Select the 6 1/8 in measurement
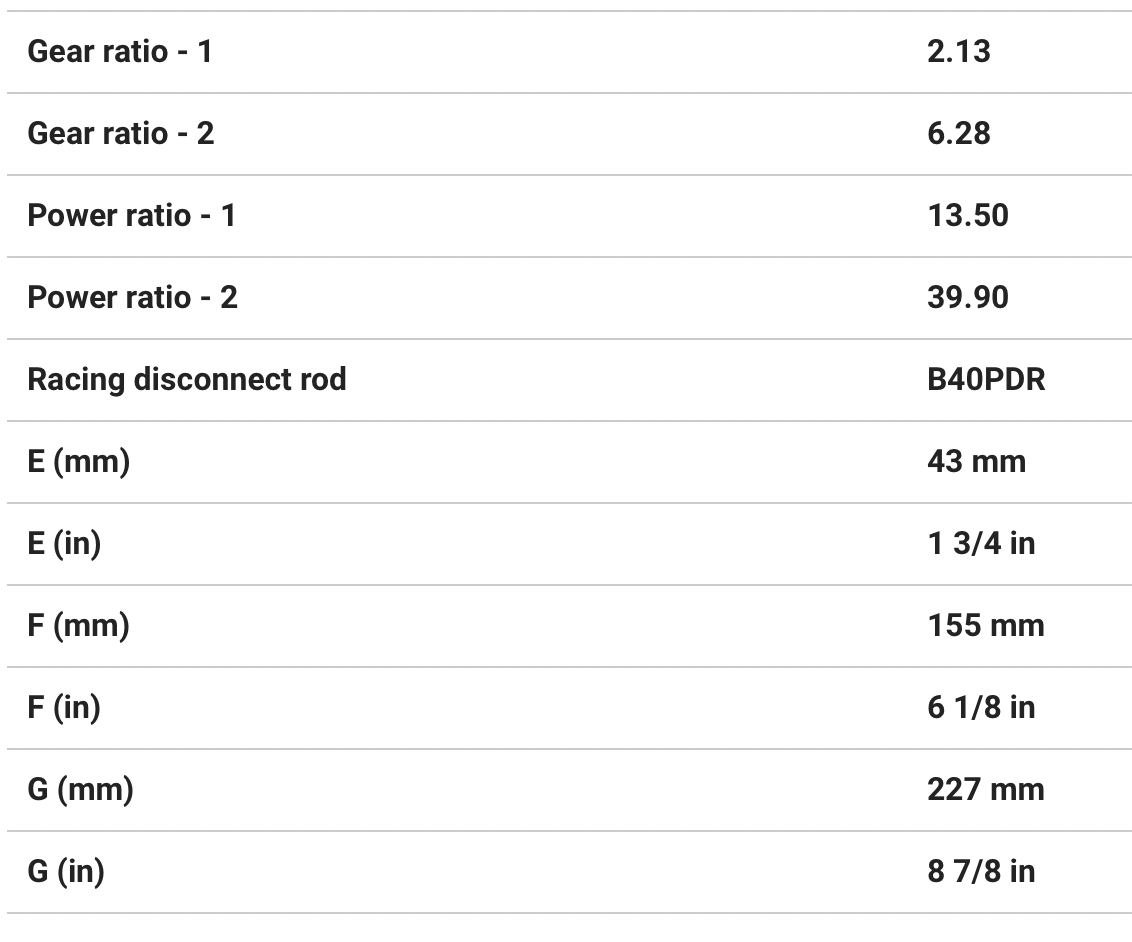 pos(981,708)
